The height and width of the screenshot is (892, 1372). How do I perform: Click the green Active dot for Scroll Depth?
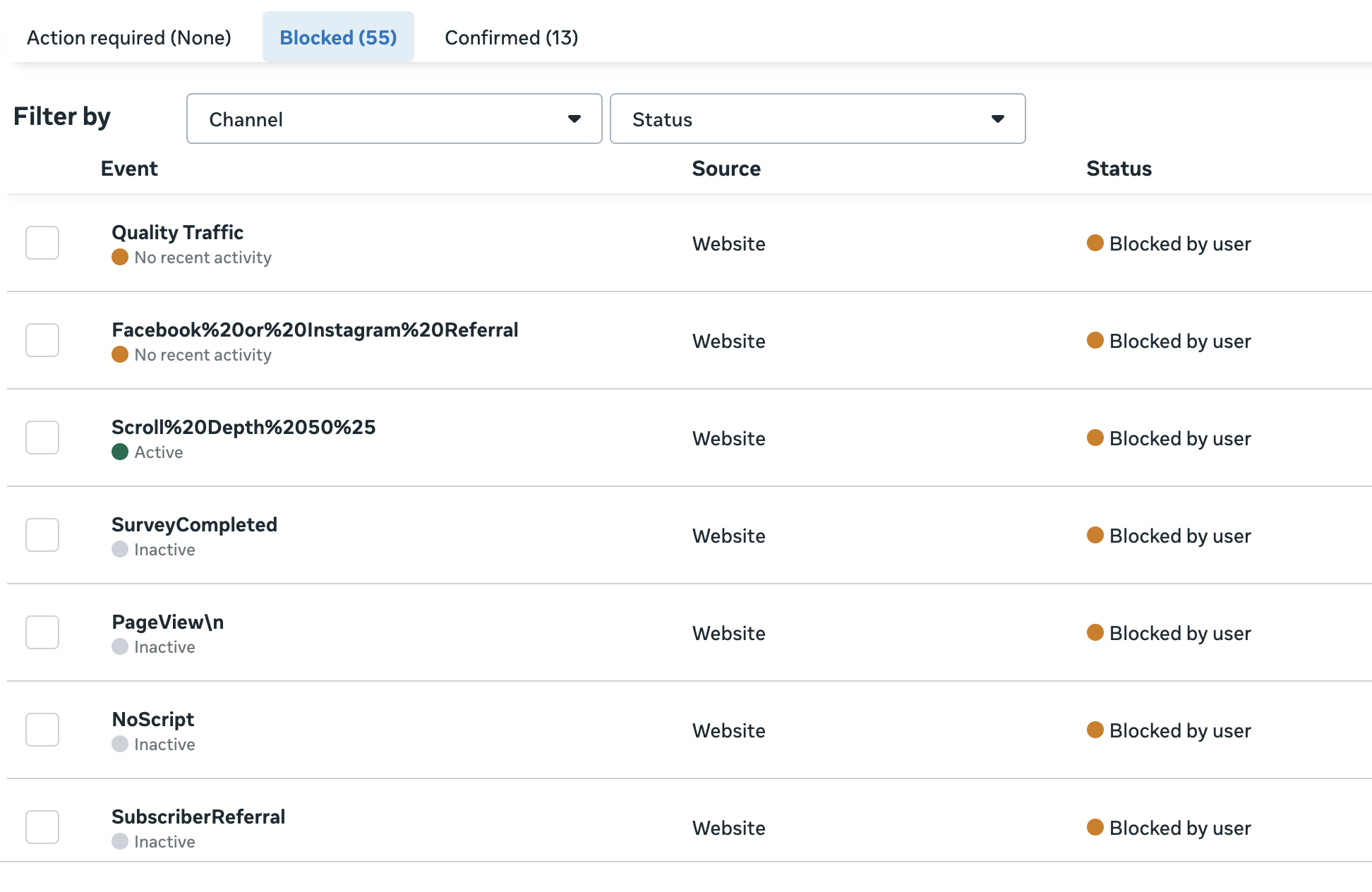tap(120, 452)
